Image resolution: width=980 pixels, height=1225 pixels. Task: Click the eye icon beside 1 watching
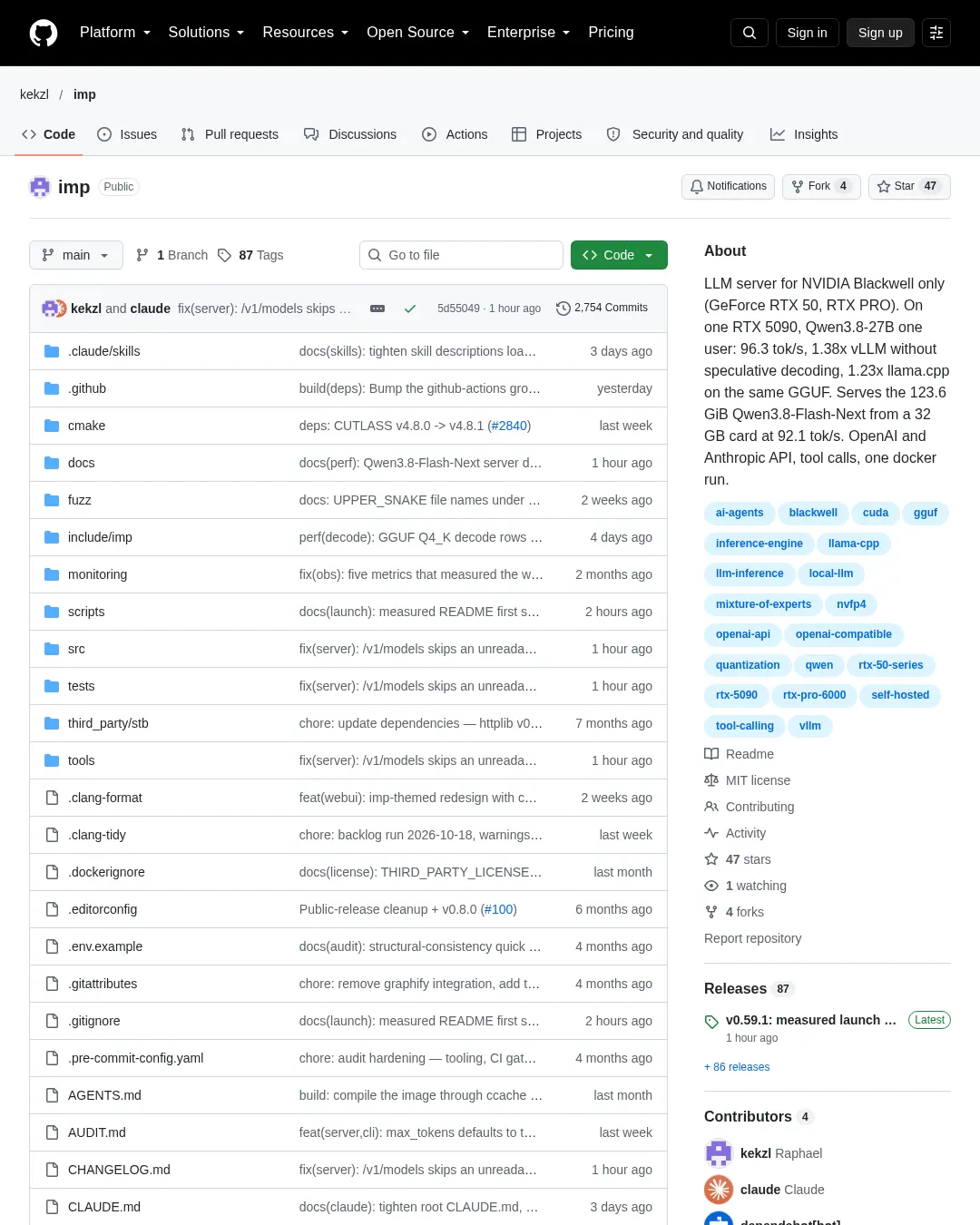click(x=711, y=886)
